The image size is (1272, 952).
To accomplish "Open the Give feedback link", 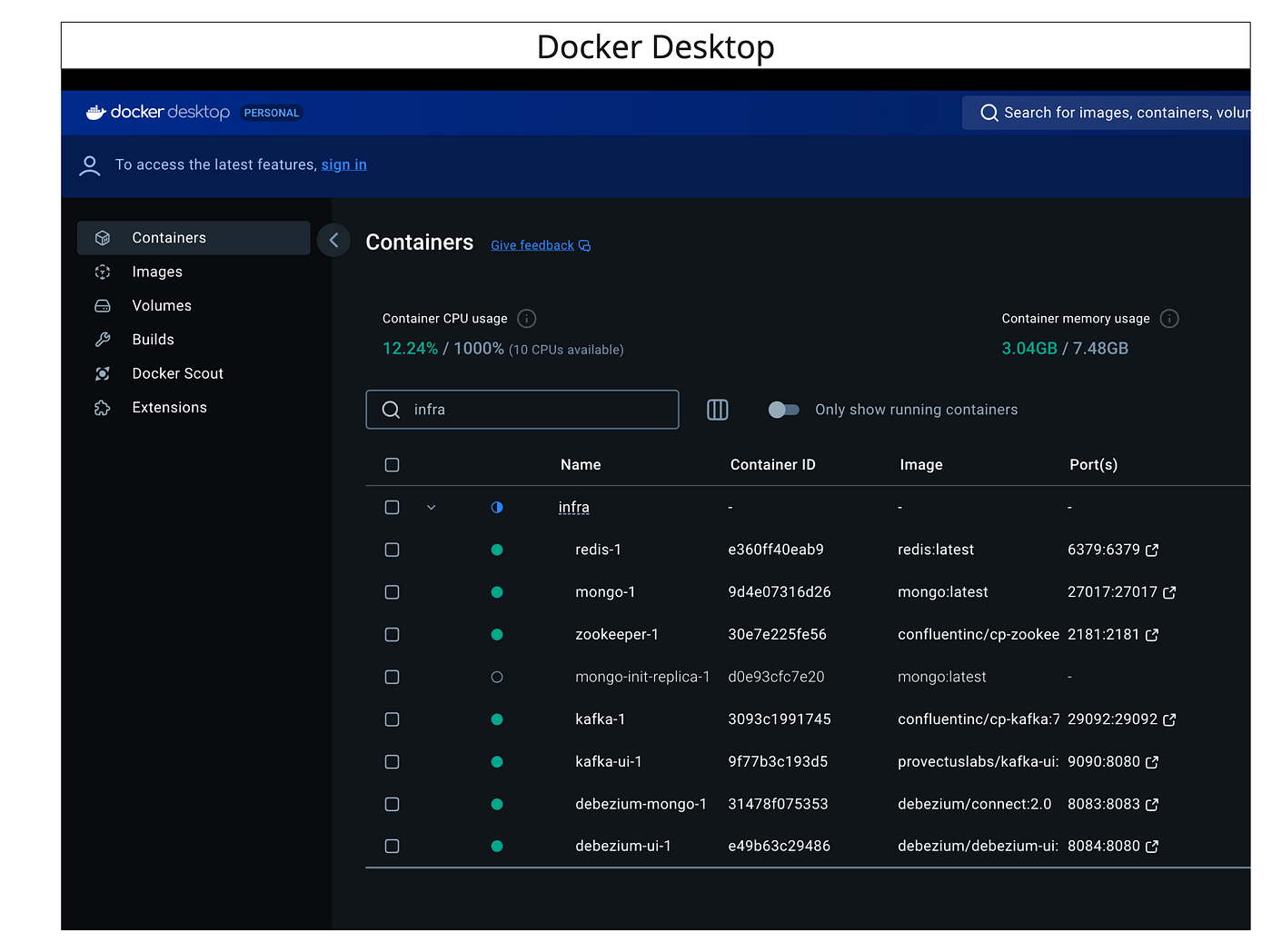I will [532, 245].
